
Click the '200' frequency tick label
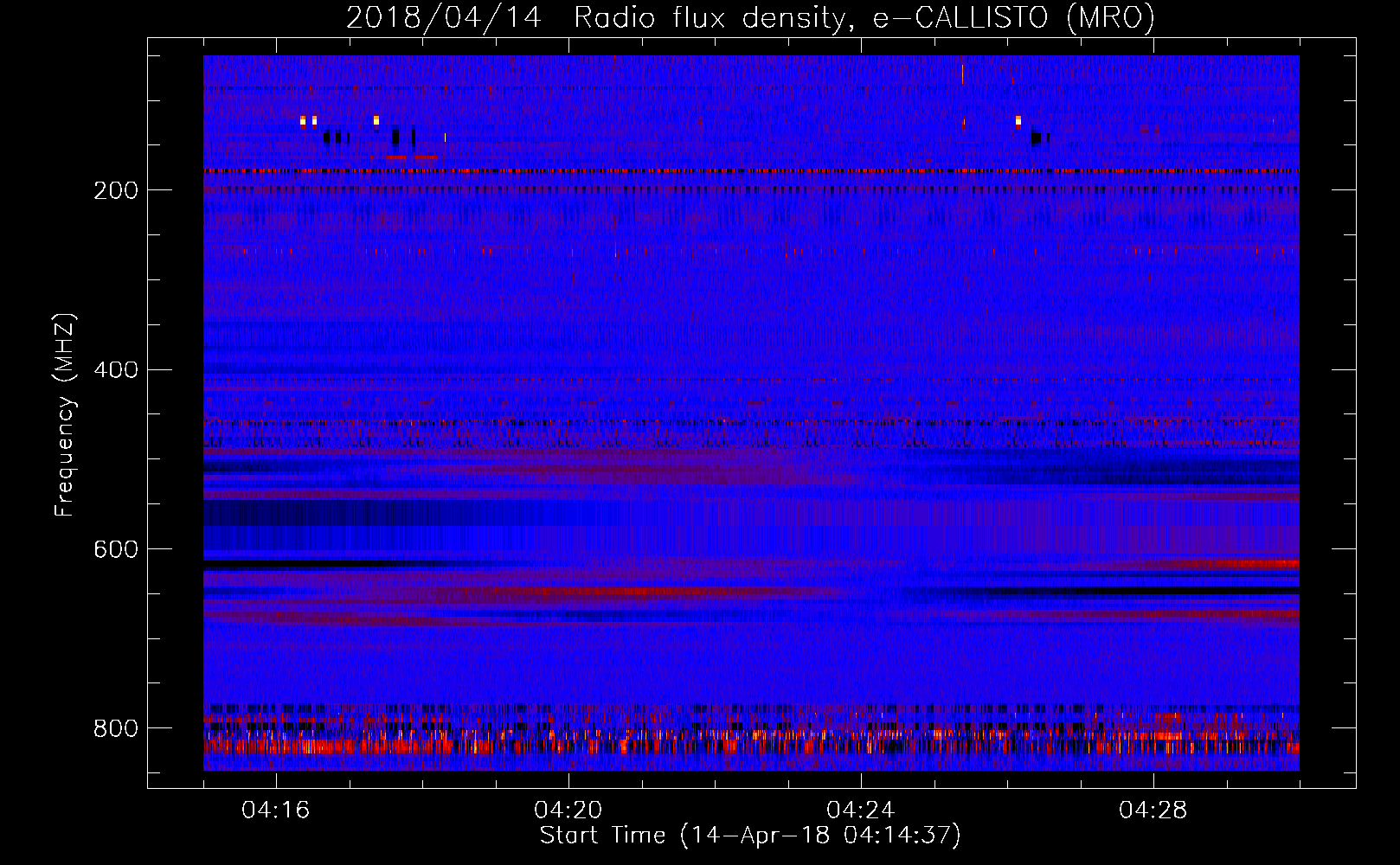[116, 190]
